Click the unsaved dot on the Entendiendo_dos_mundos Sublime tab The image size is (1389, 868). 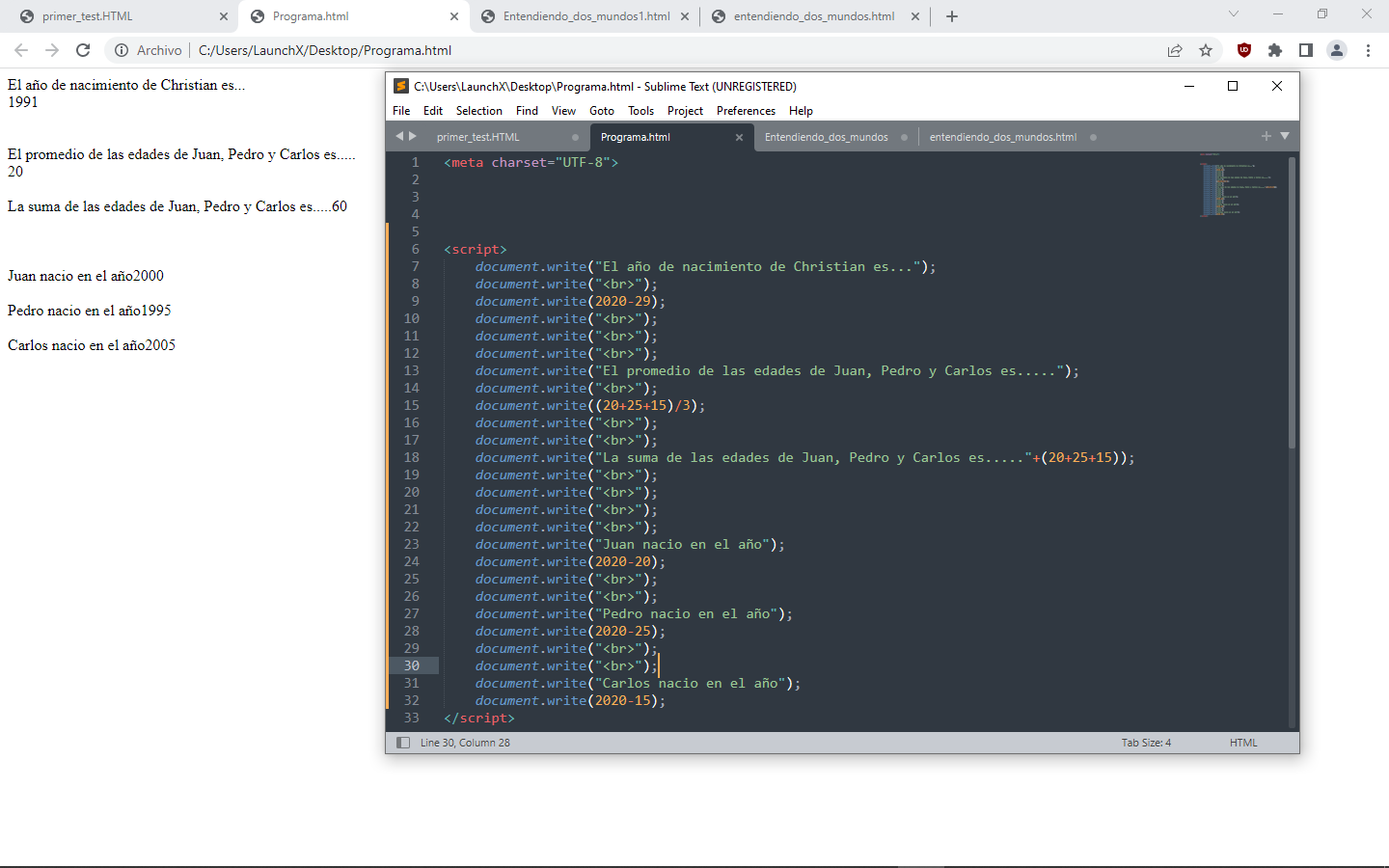[x=904, y=137]
